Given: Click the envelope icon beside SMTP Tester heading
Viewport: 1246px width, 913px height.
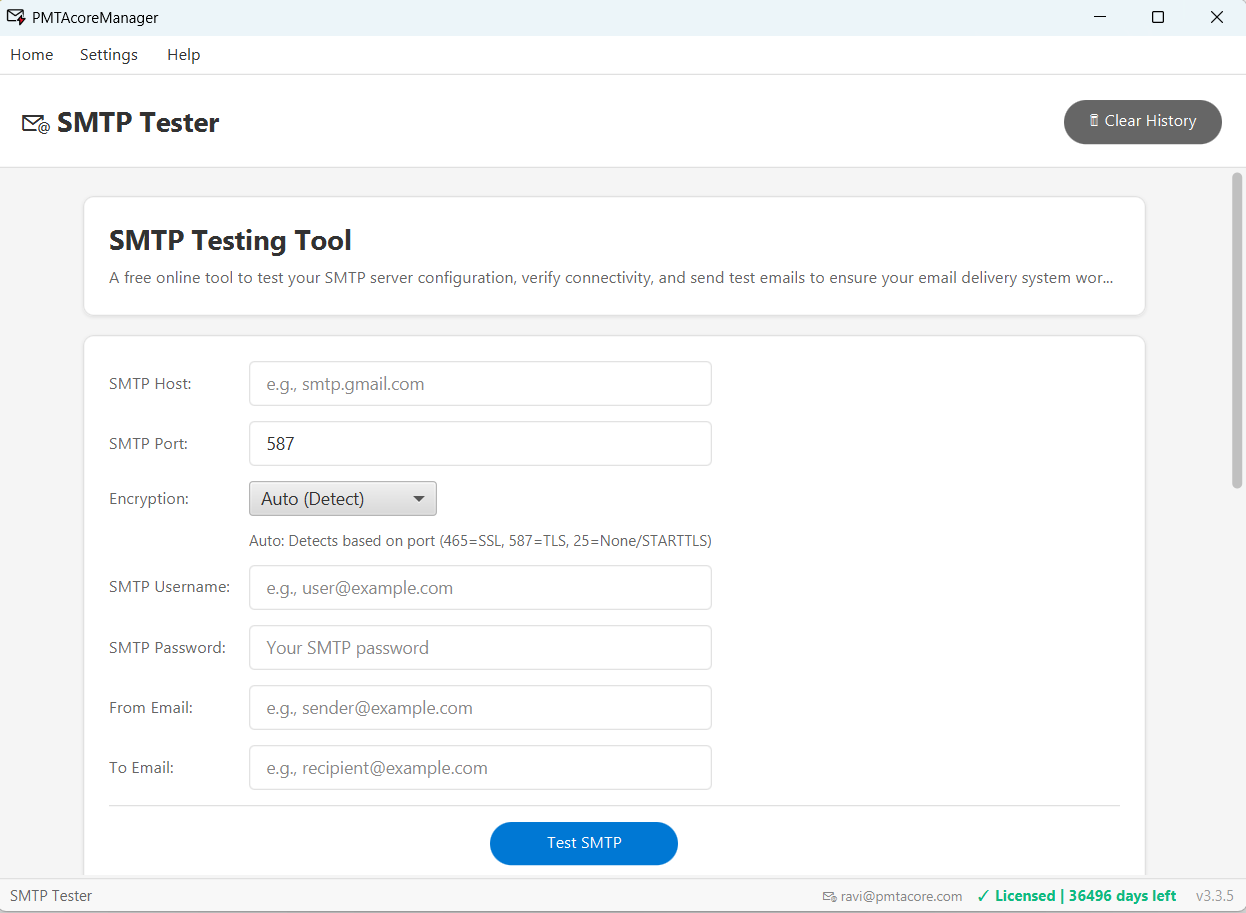Looking at the screenshot, I should point(33,124).
